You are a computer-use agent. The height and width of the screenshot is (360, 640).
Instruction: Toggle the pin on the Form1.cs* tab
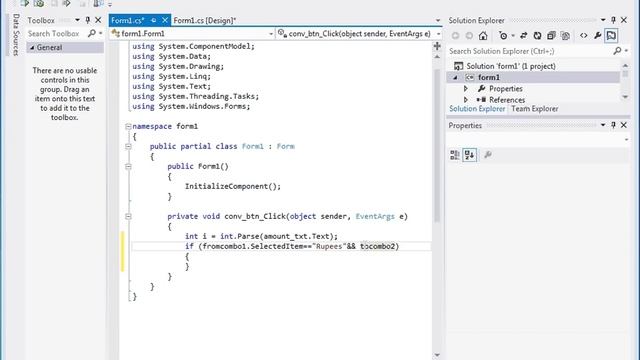(x=153, y=20)
